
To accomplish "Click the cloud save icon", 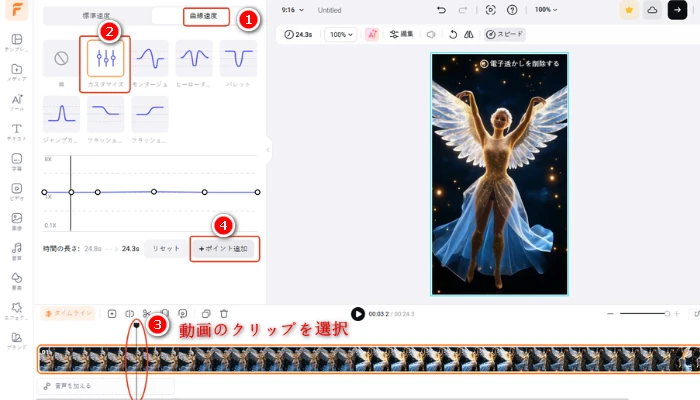I will (652, 10).
